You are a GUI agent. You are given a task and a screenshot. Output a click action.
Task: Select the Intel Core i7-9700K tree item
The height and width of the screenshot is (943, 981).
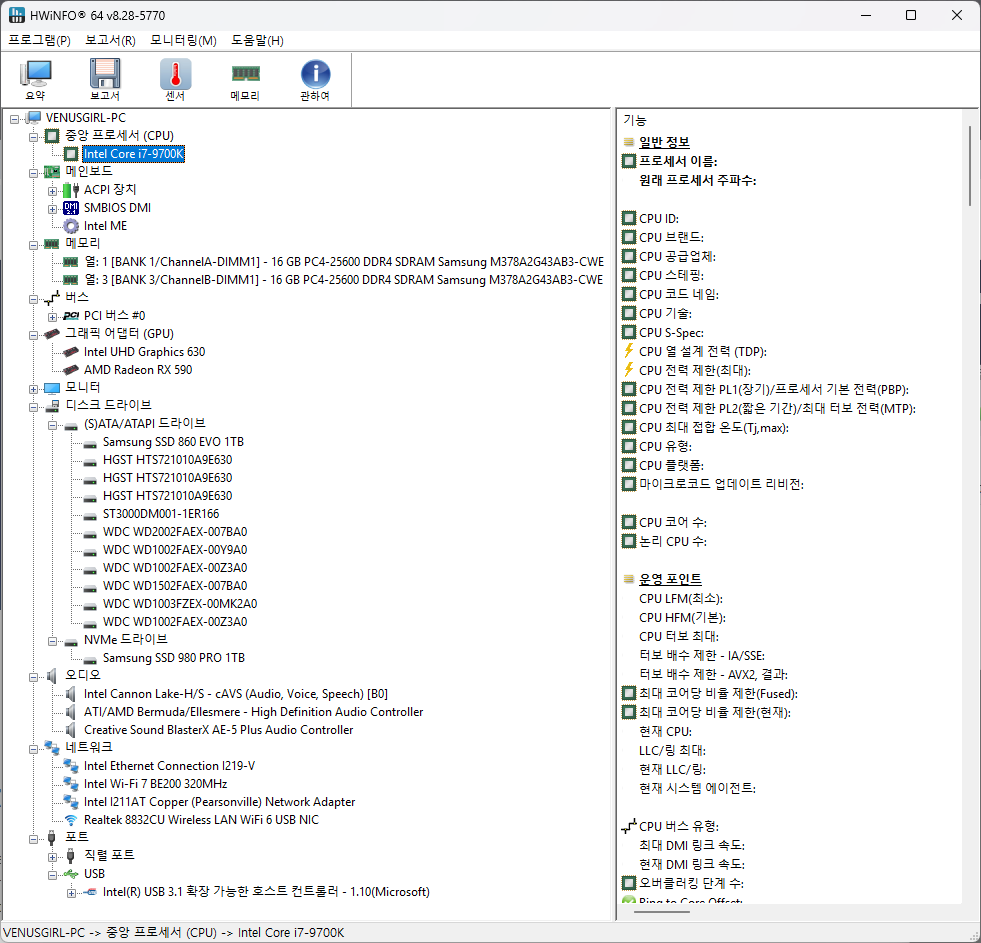pos(133,154)
